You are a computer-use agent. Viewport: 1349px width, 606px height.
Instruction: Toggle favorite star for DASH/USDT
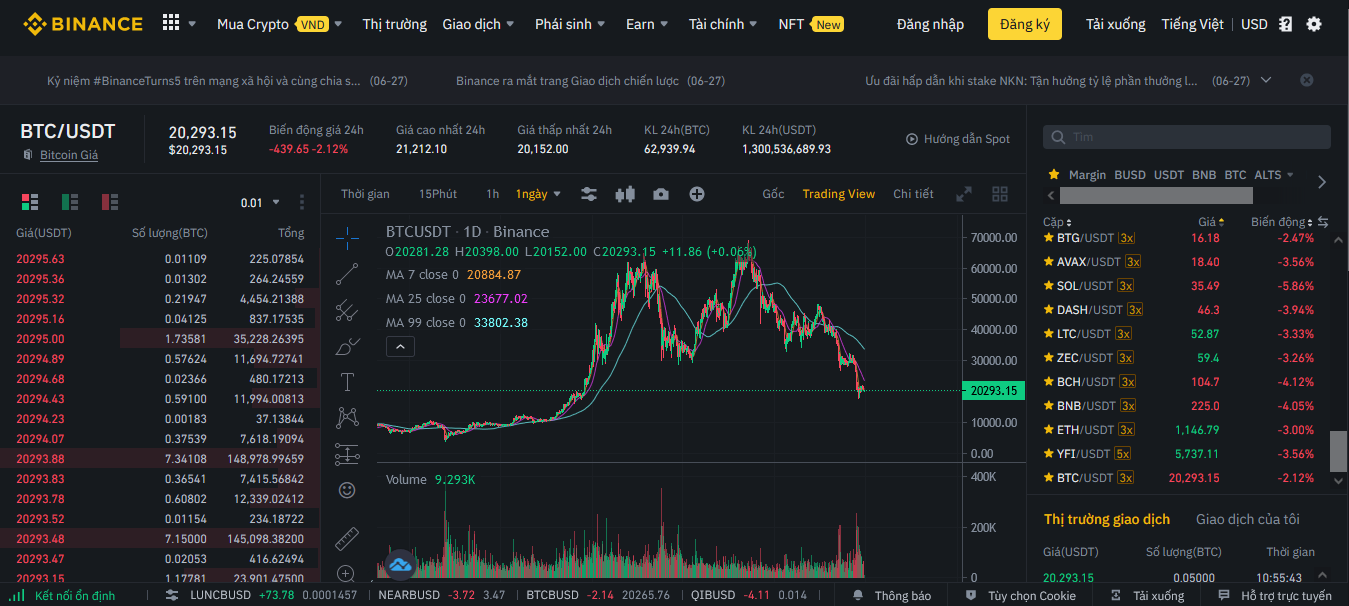[x=1049, y=310]
